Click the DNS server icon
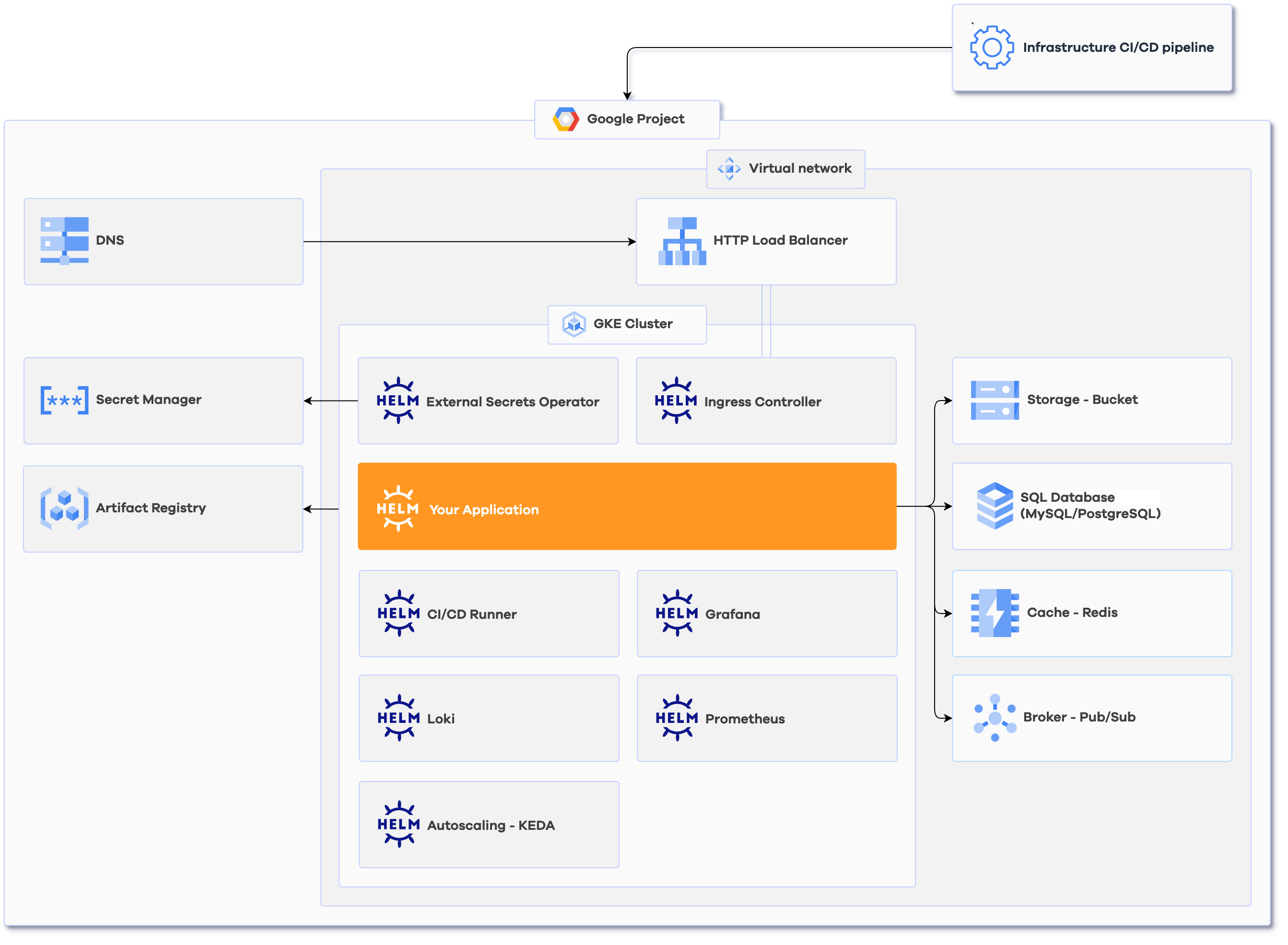The image size is (1288, 945). pos(65,241)
